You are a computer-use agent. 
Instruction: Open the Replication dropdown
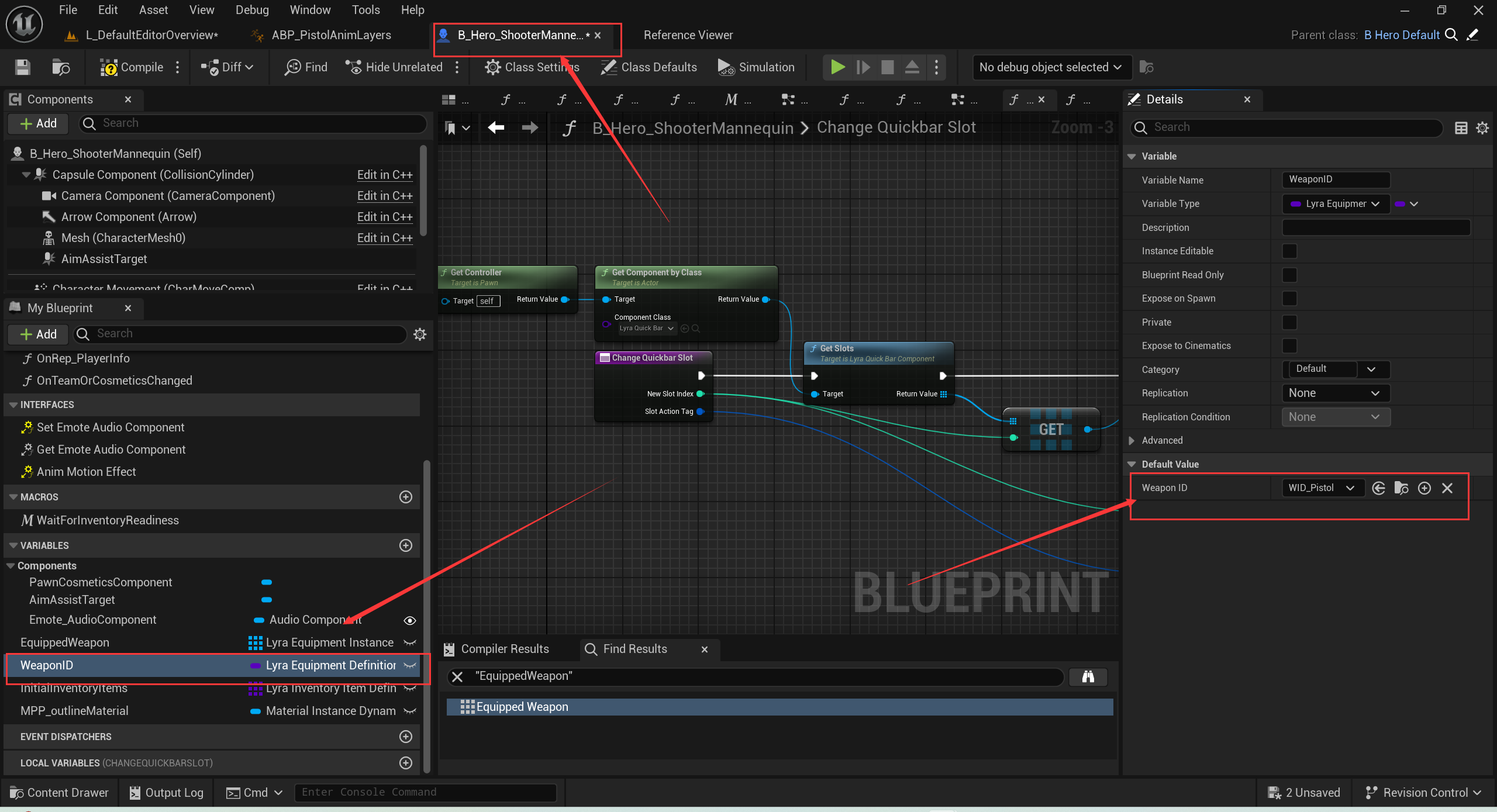click(x=1335, y=393)
